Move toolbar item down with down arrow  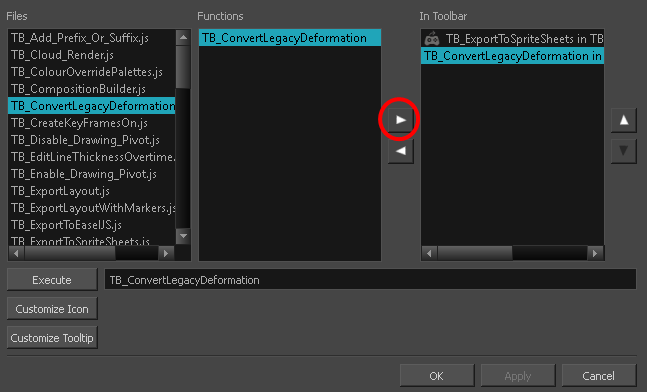click(623, 151)
